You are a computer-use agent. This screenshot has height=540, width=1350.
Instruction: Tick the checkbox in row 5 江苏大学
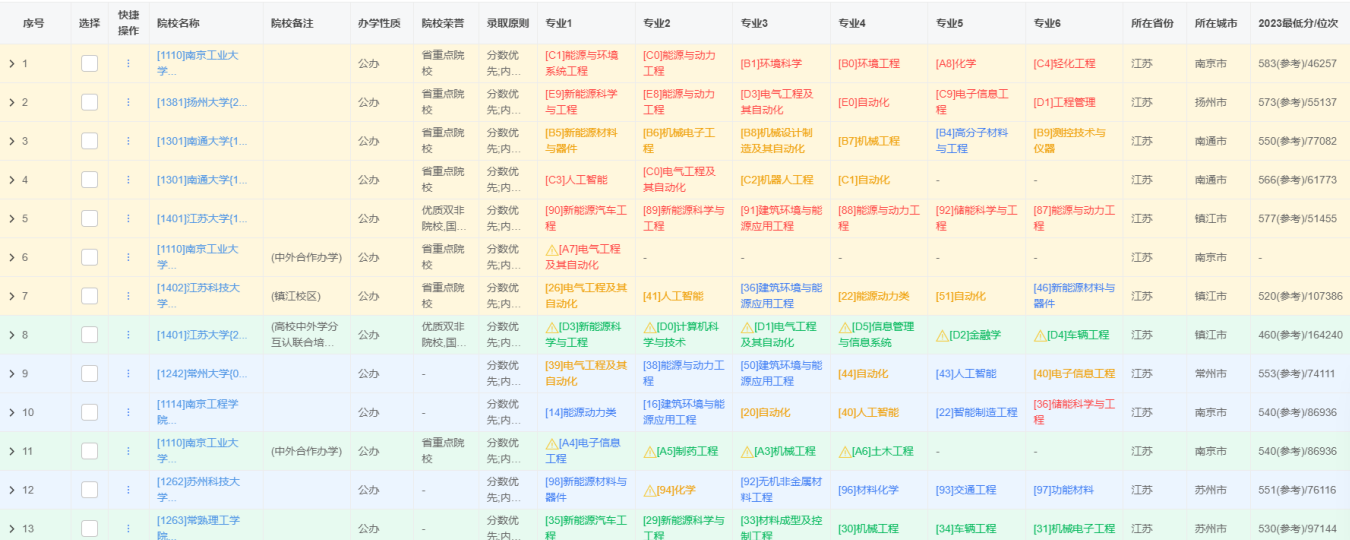point(90,218)
